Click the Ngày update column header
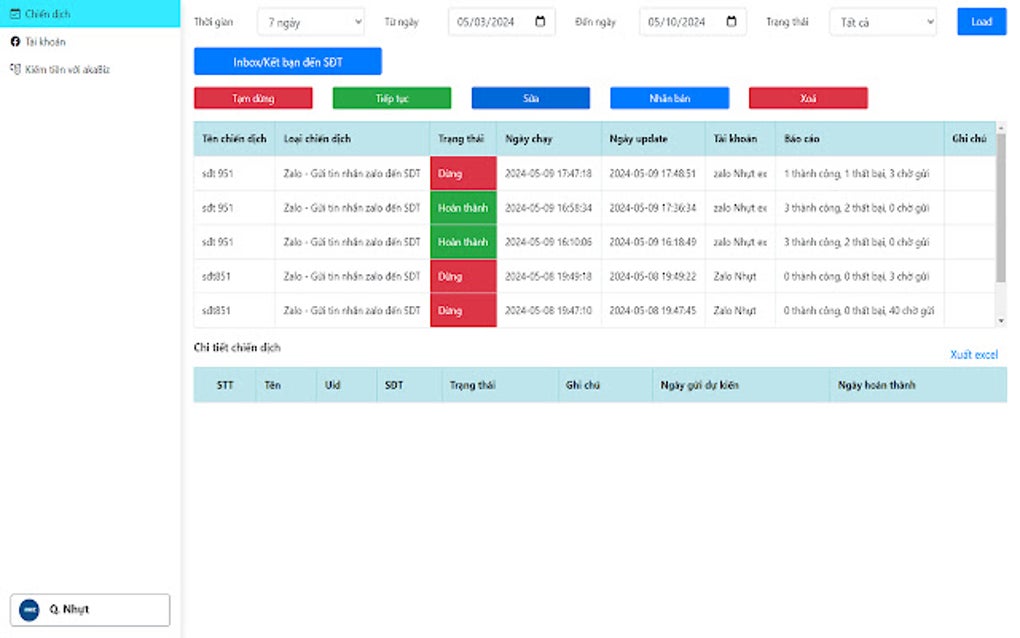1020x638 pixels. point(652,139)
